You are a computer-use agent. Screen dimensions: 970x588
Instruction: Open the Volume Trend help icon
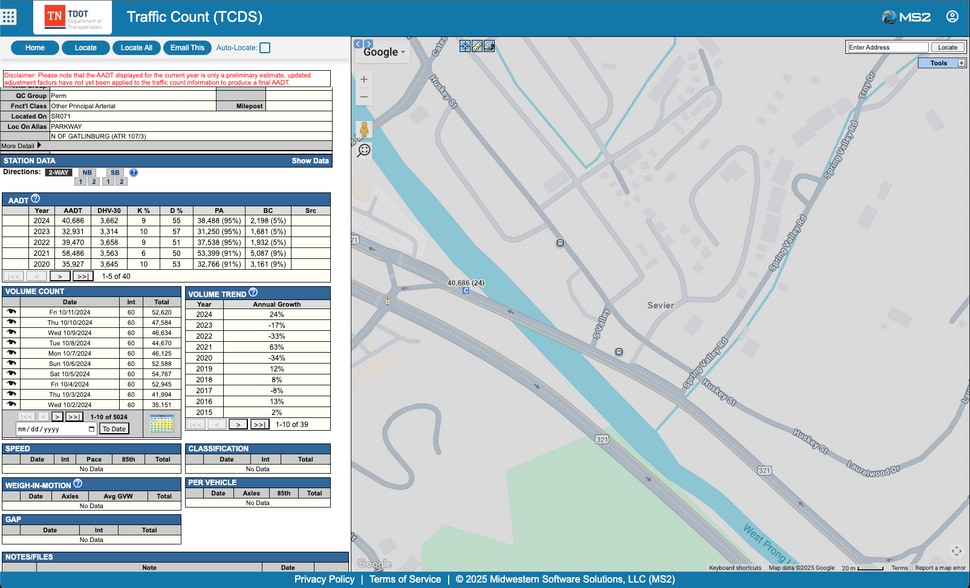click(x=253, y=293)
